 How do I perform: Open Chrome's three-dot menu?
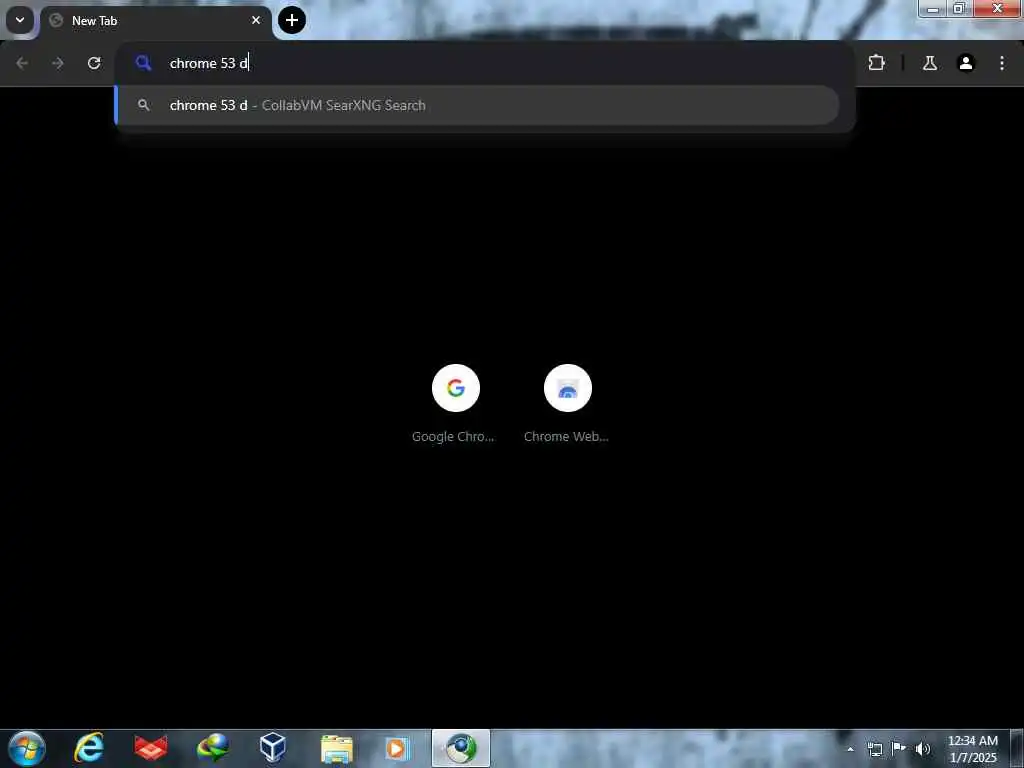tap(1002, 63)
